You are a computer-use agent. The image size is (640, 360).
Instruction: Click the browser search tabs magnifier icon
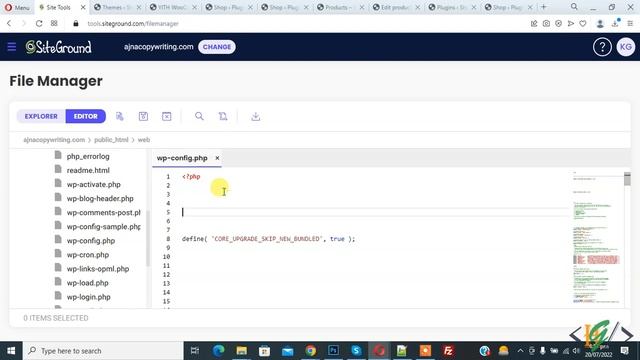[574, 7]
